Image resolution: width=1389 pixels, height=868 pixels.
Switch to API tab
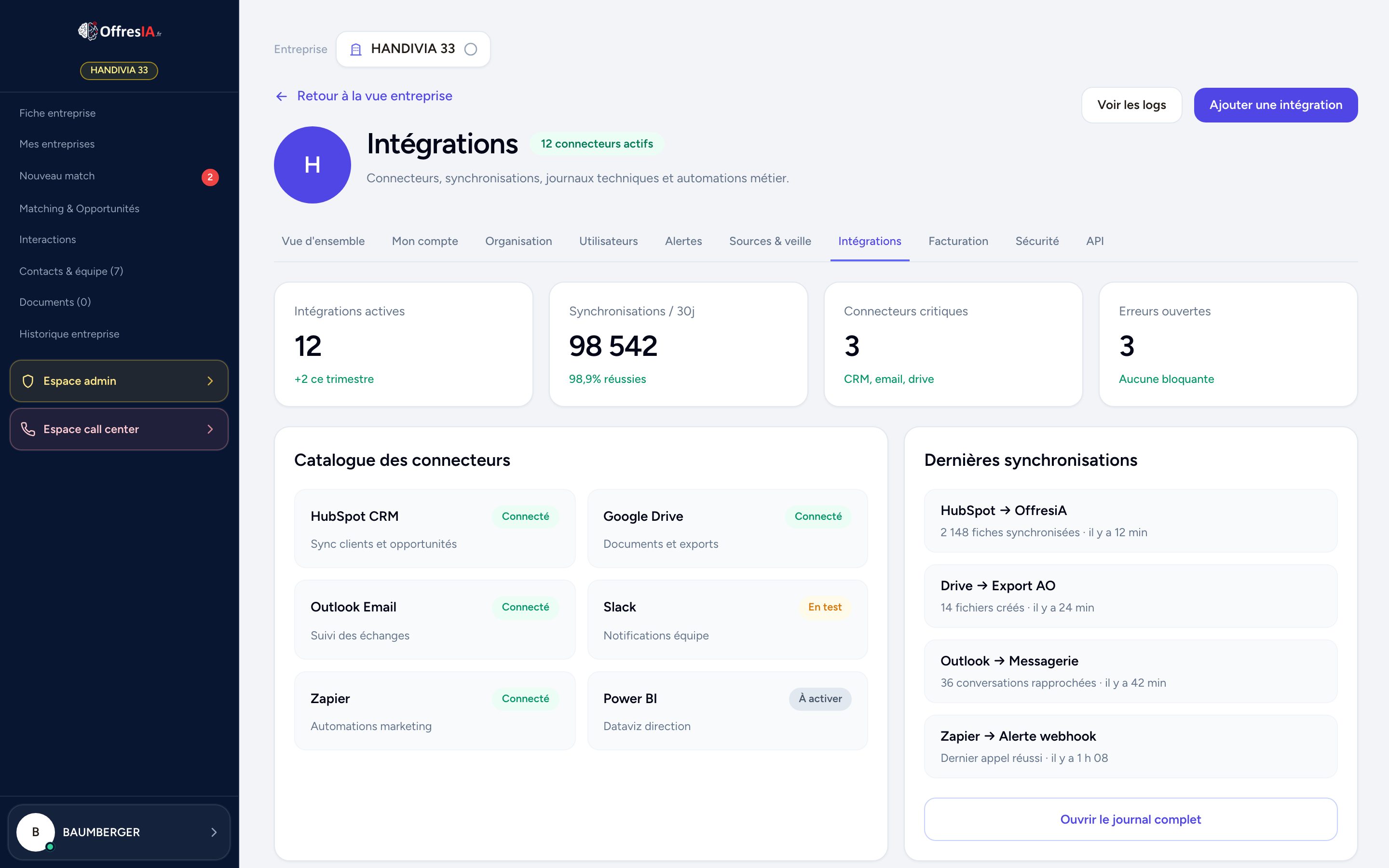tap(1094, 241)
